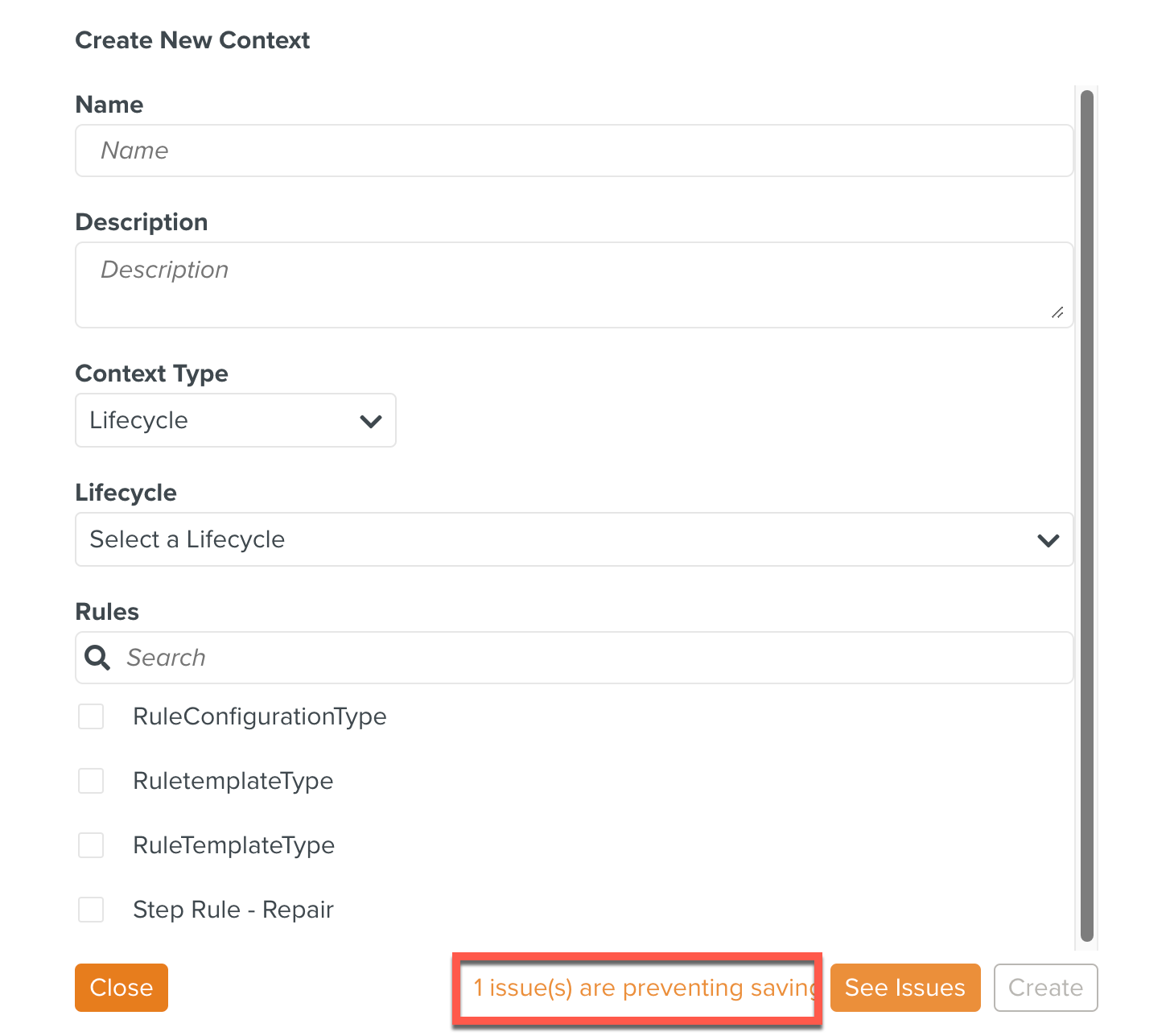Click the RuleConfigurationType label text
This screenshot has width=1170, height=1036.
tap(260, 716)
